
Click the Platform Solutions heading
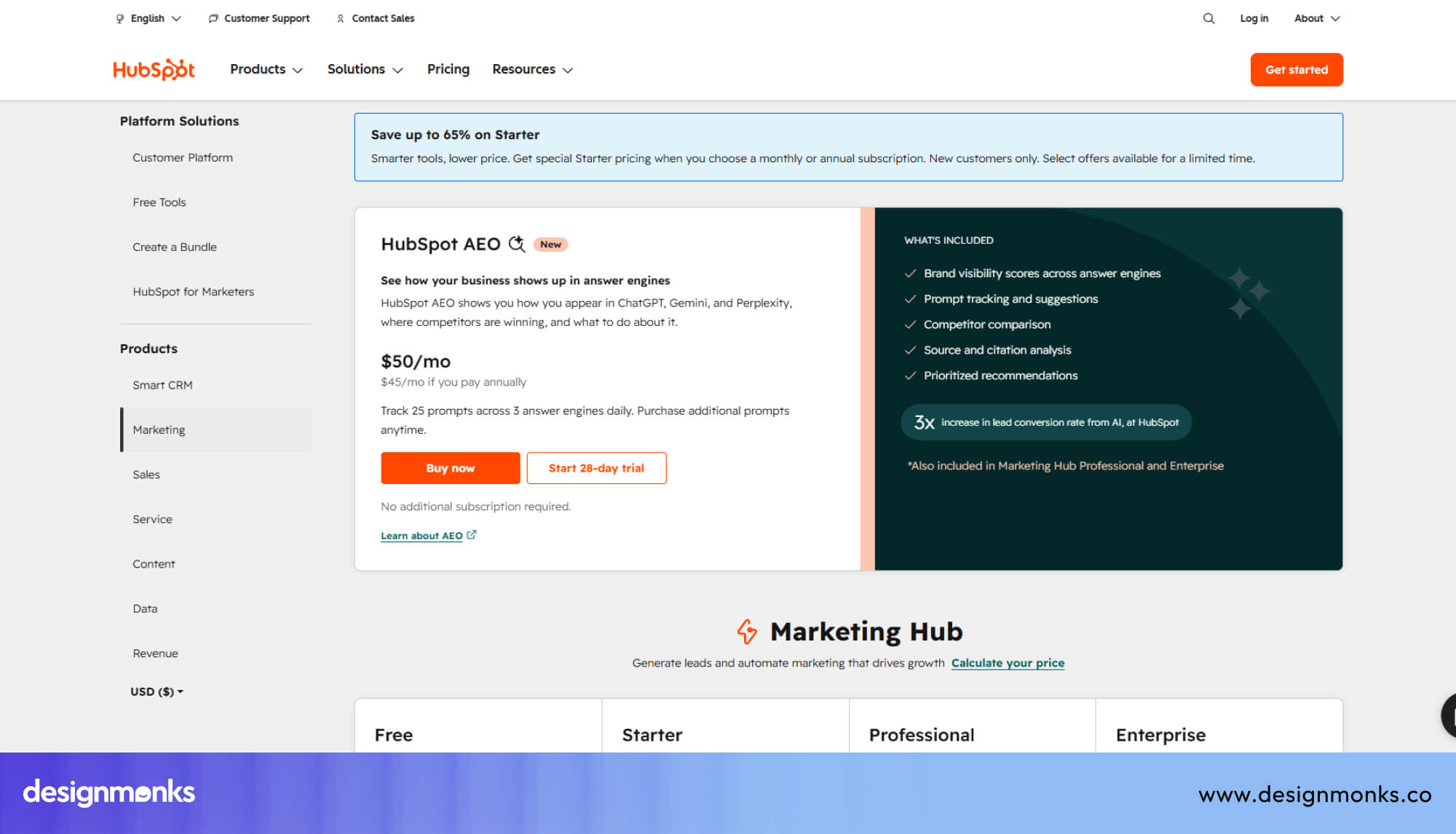(179, 121)
